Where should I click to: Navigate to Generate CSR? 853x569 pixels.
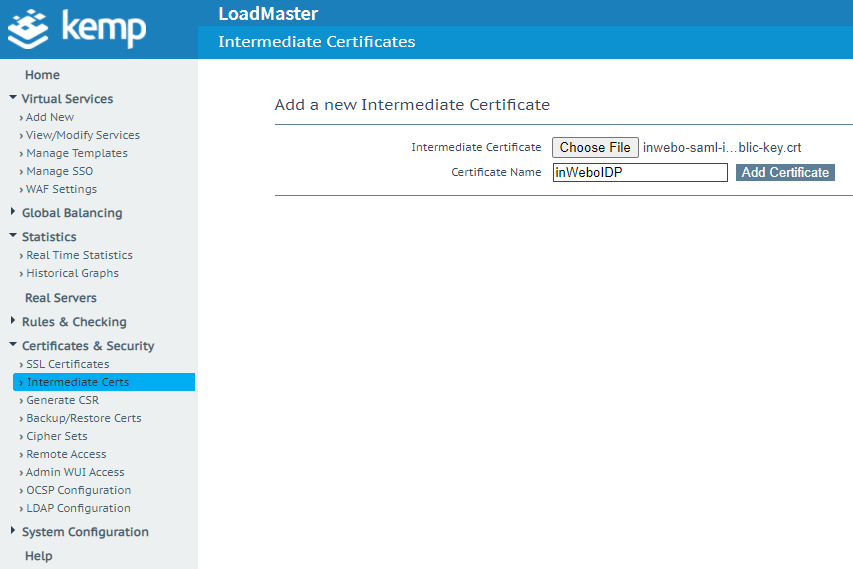pos(62,400)
